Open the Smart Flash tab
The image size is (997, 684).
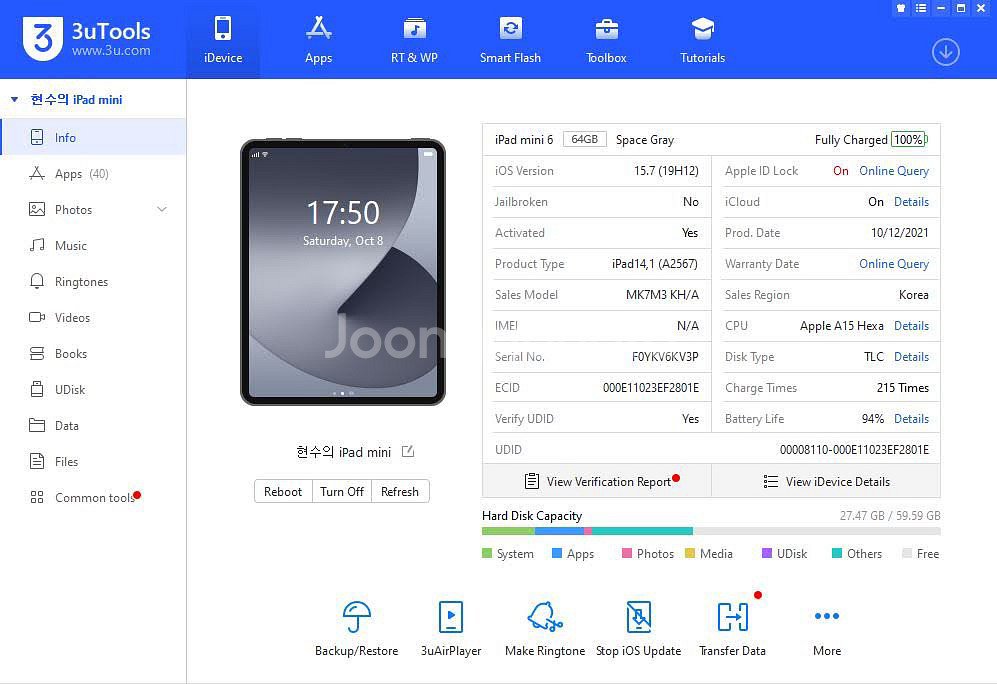[511, 39]
